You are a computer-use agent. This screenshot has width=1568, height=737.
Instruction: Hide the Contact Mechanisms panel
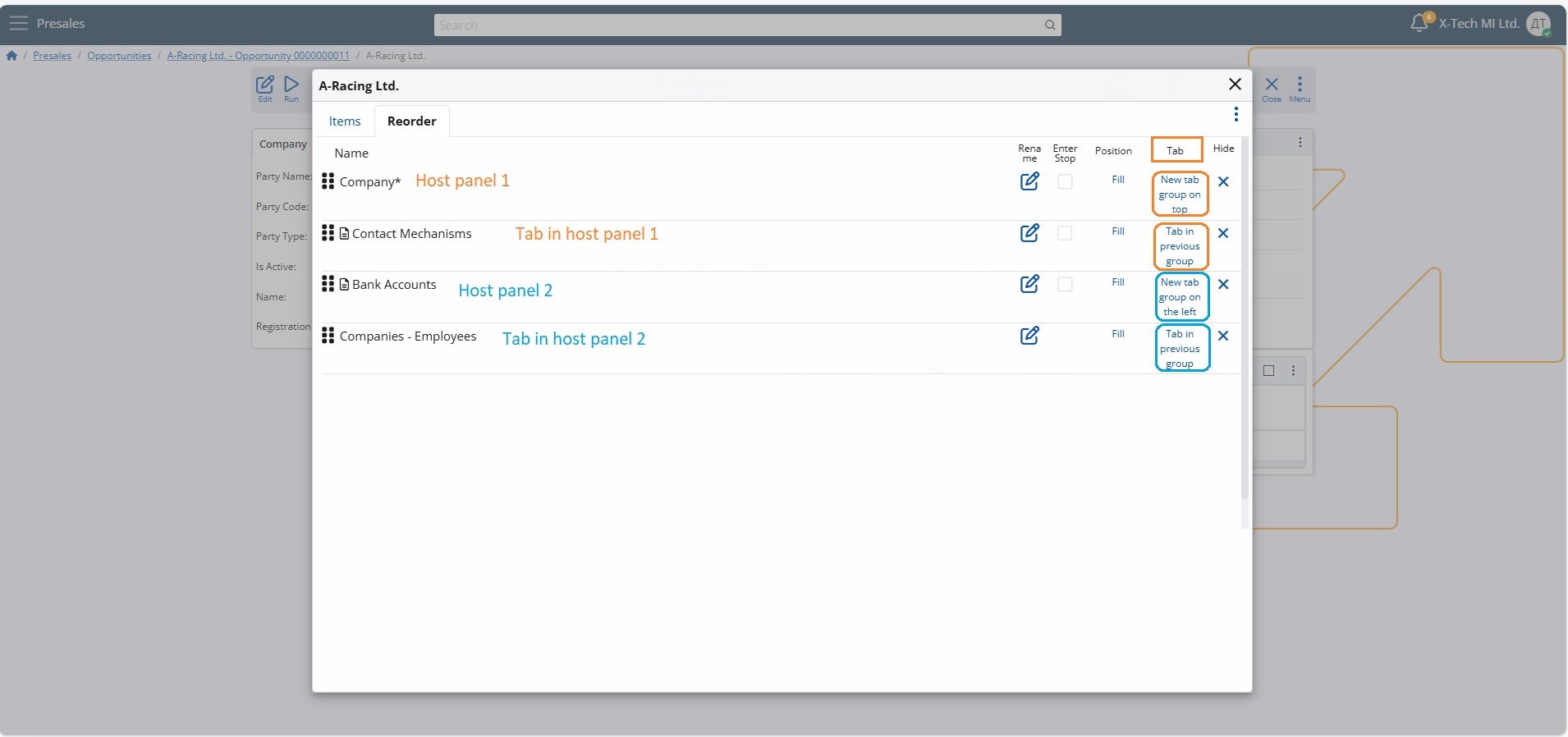(1223, 233)
